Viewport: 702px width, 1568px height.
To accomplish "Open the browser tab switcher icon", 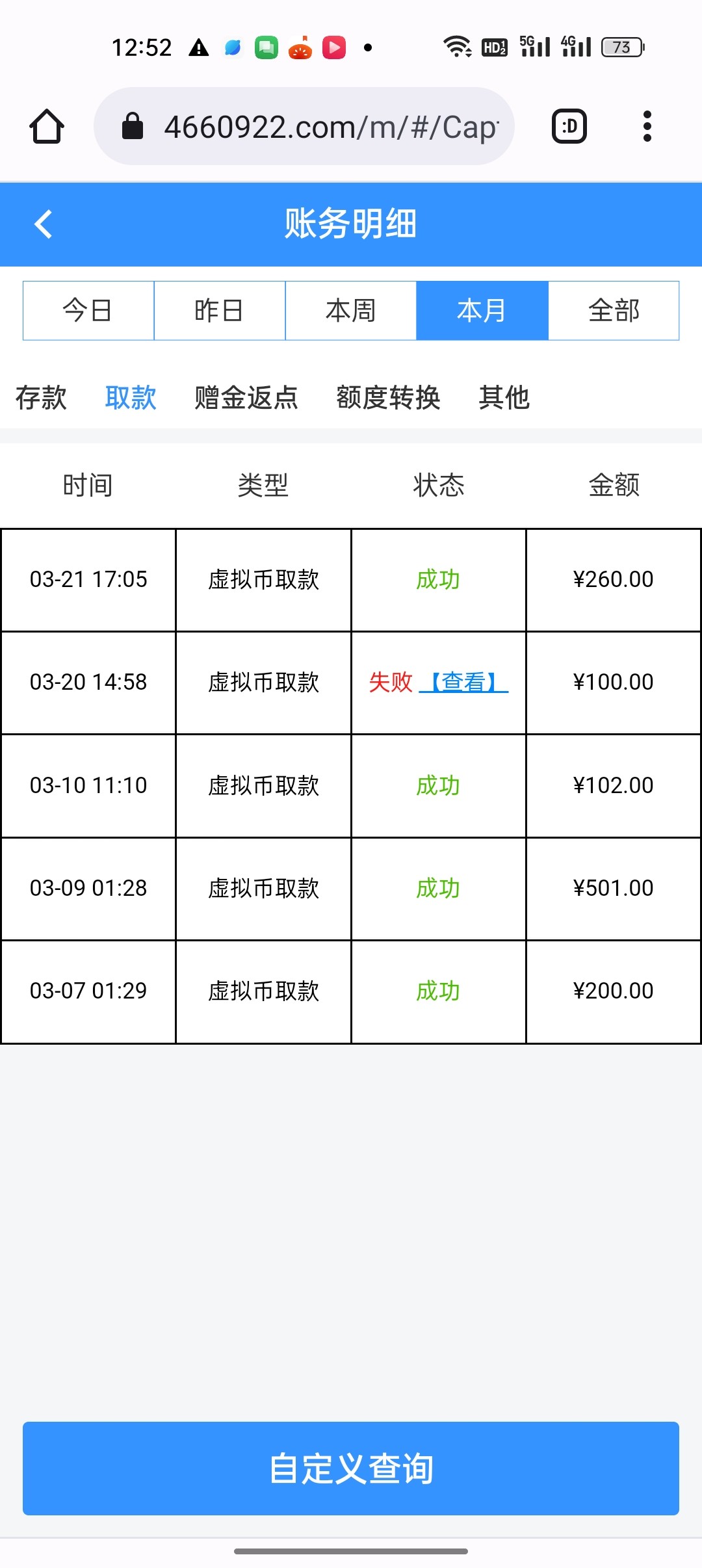I will click(x=569, y=126).
